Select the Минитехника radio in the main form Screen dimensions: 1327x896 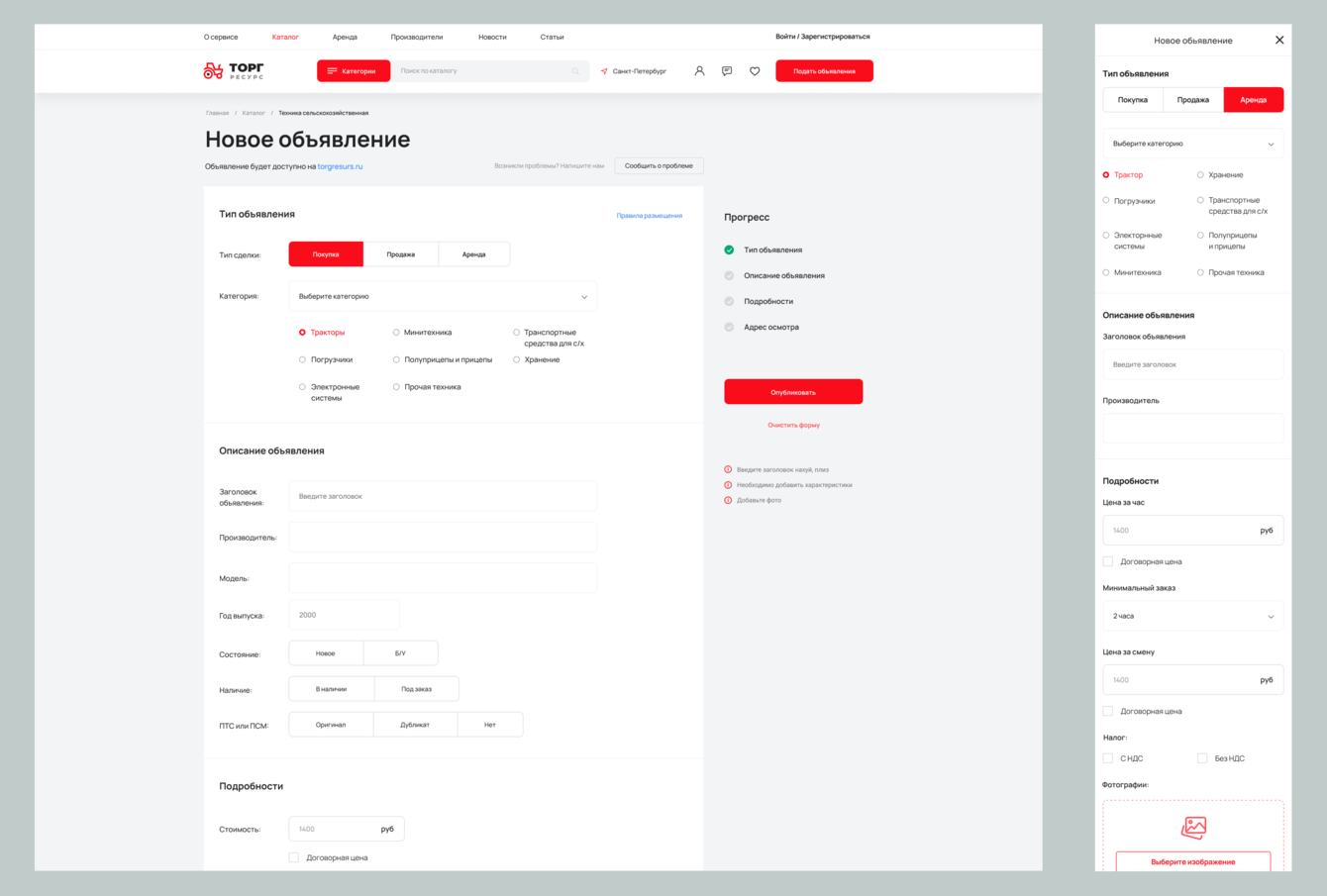point(396,333)
